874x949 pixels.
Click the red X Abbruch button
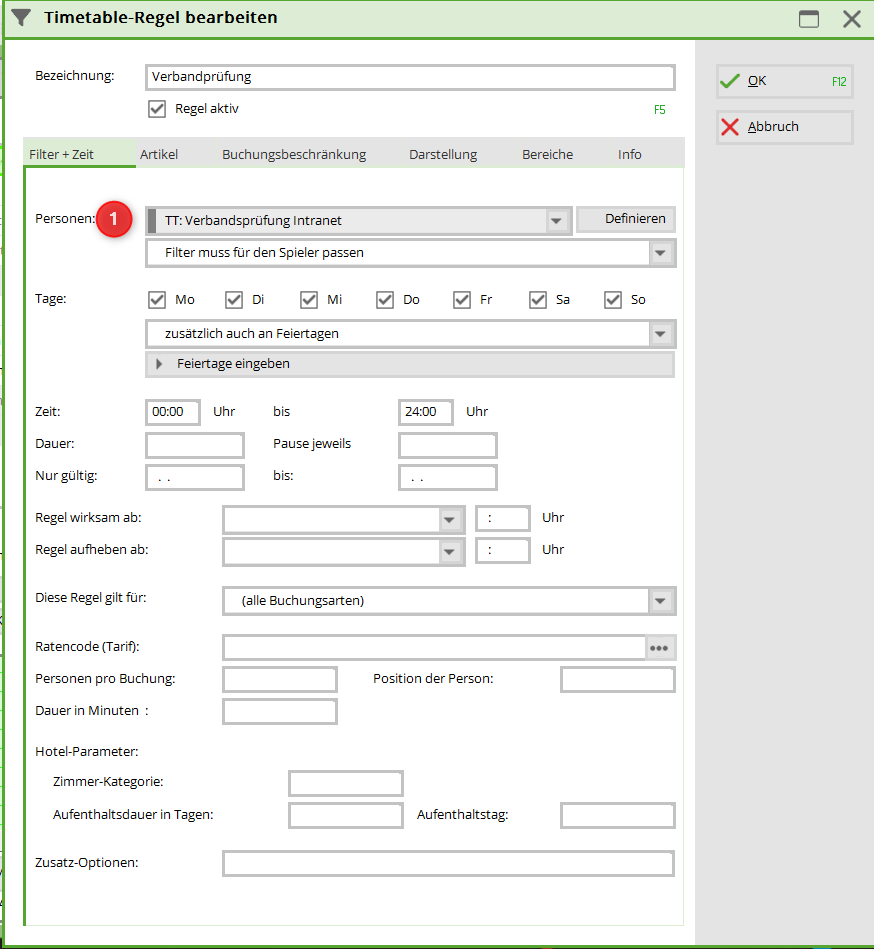(784, 127)
